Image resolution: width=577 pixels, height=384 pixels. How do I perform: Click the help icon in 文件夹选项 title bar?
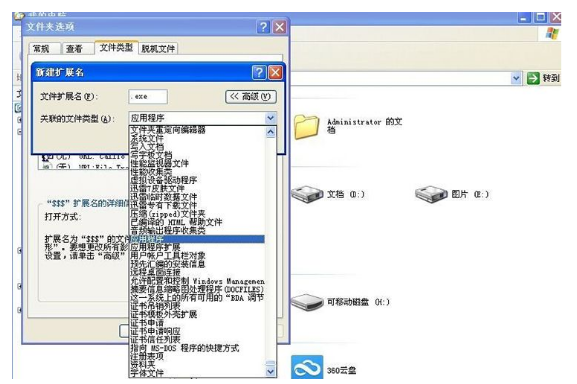[263, 27]
